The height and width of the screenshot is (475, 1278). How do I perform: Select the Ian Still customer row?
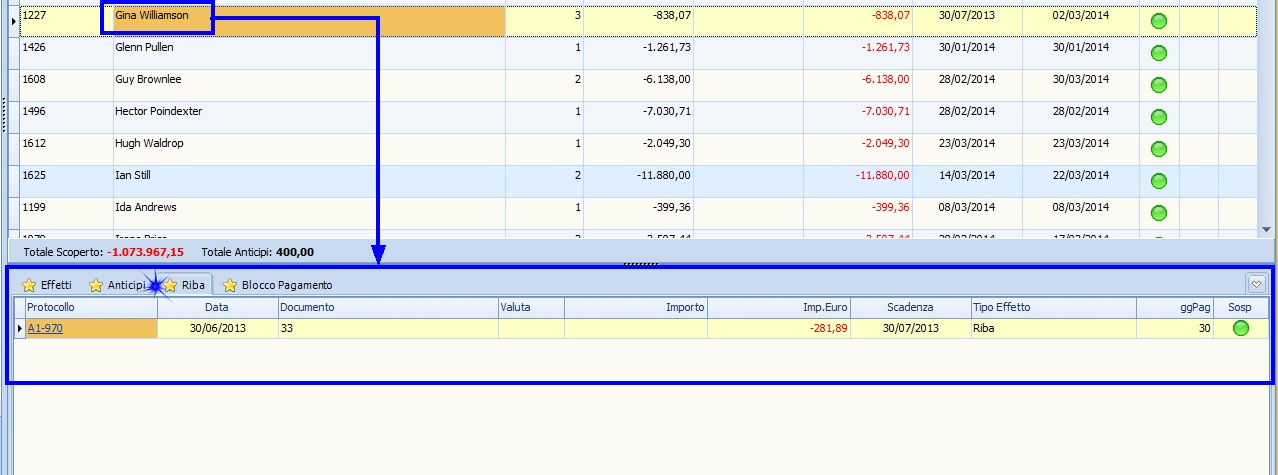click(x=300, y=176)
